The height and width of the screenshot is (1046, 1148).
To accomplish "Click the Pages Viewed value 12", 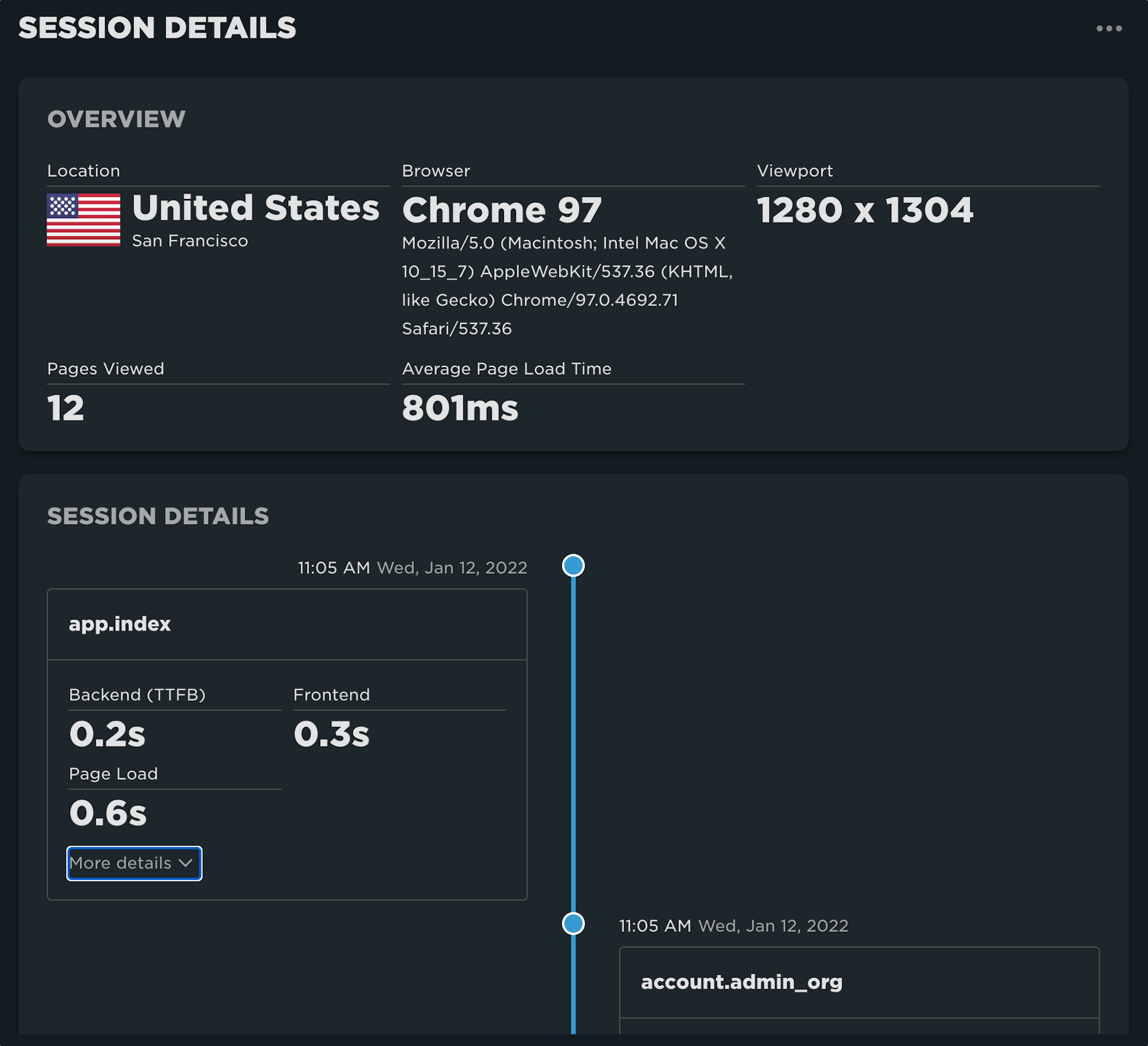I will pyautogui.click(x=67, y=407).
